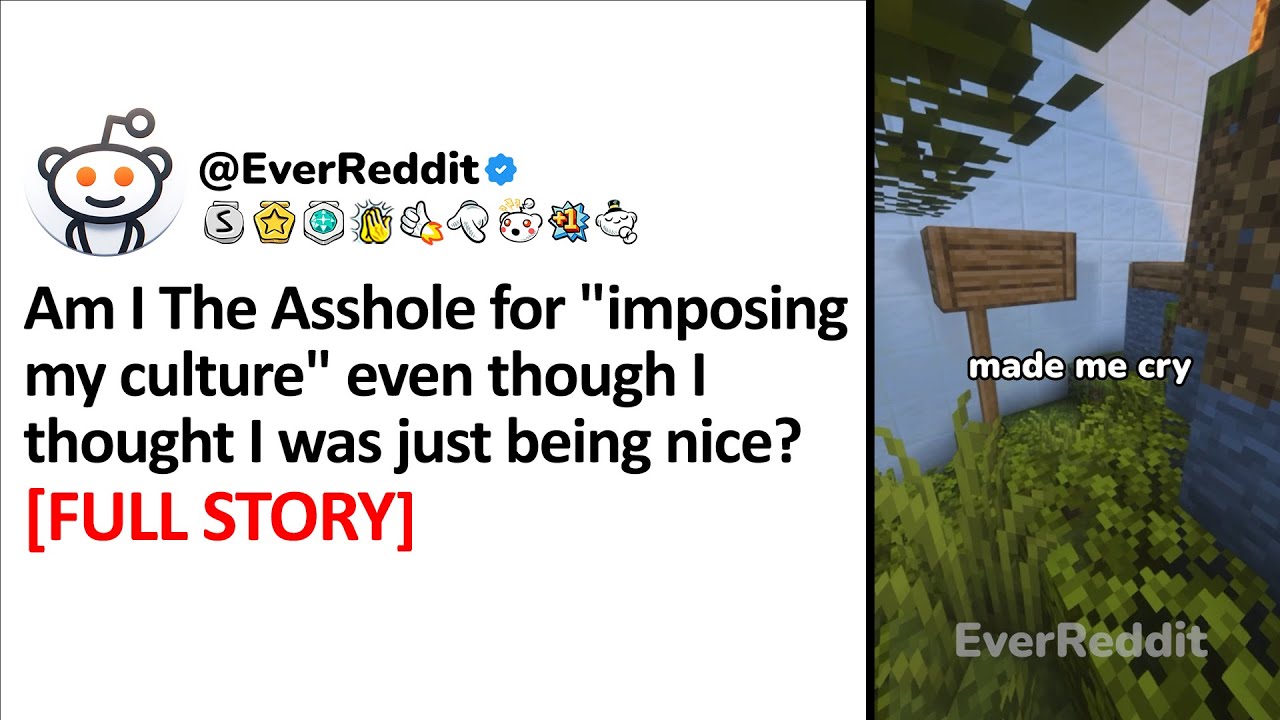Click the clapping hands award

(373, 223)
